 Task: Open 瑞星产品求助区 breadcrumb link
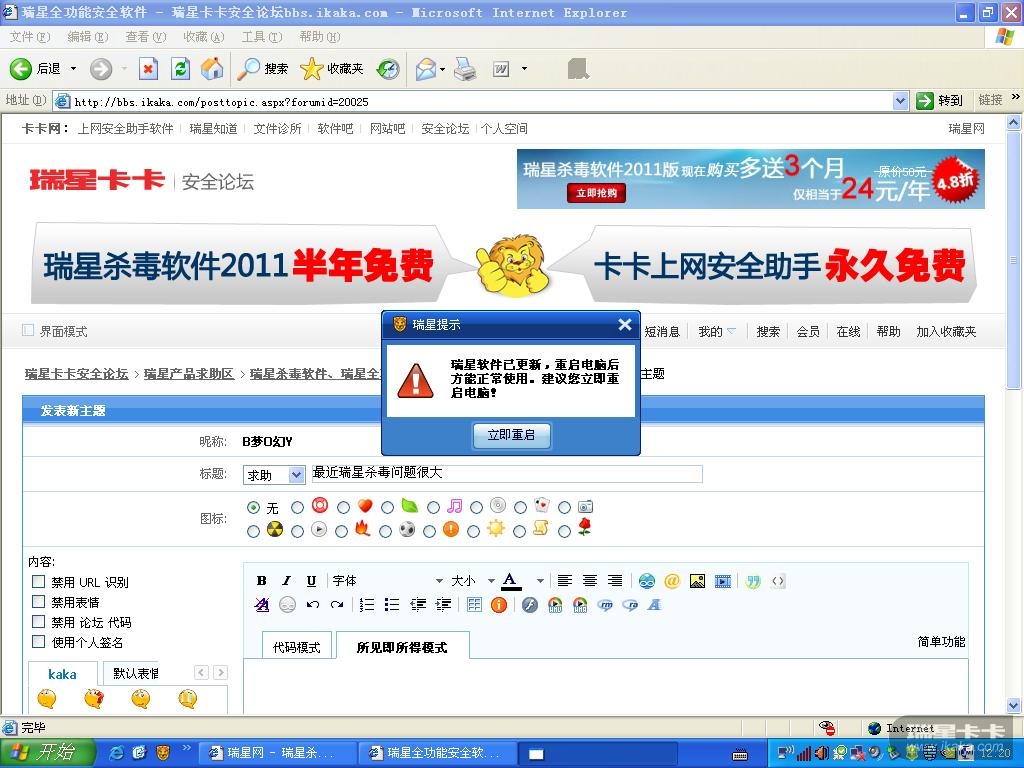[x=189, y=374]
